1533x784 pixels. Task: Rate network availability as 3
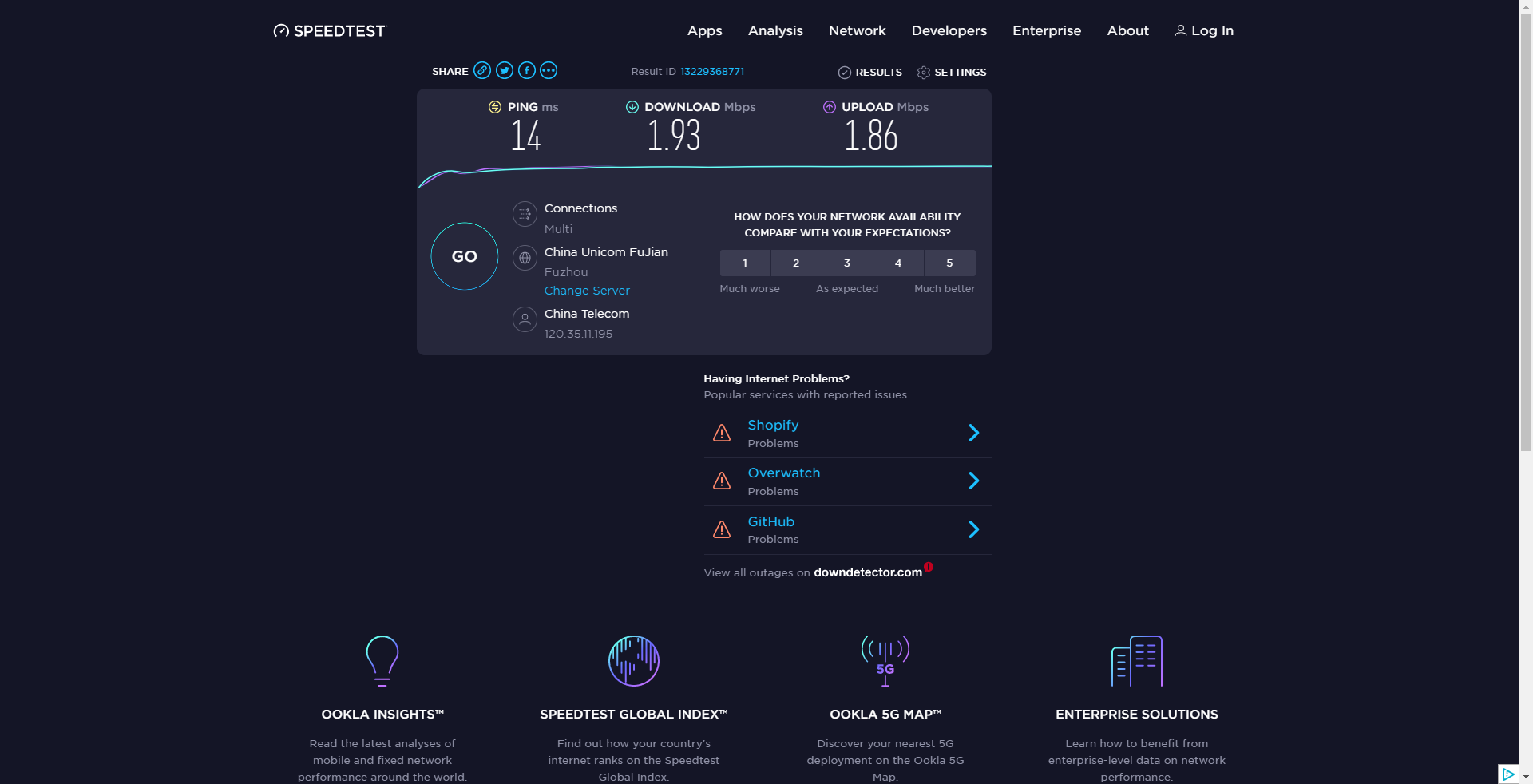pos(847,263)
